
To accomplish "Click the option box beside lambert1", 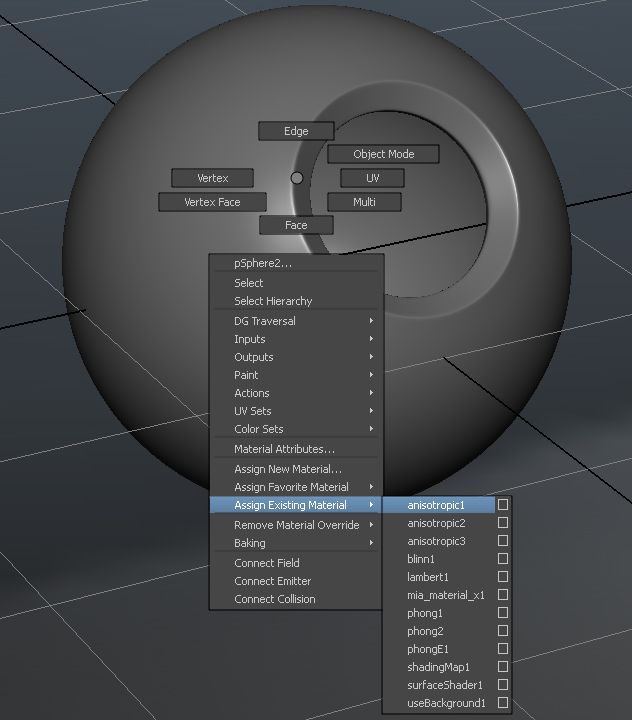I will [x=503, y=576].
